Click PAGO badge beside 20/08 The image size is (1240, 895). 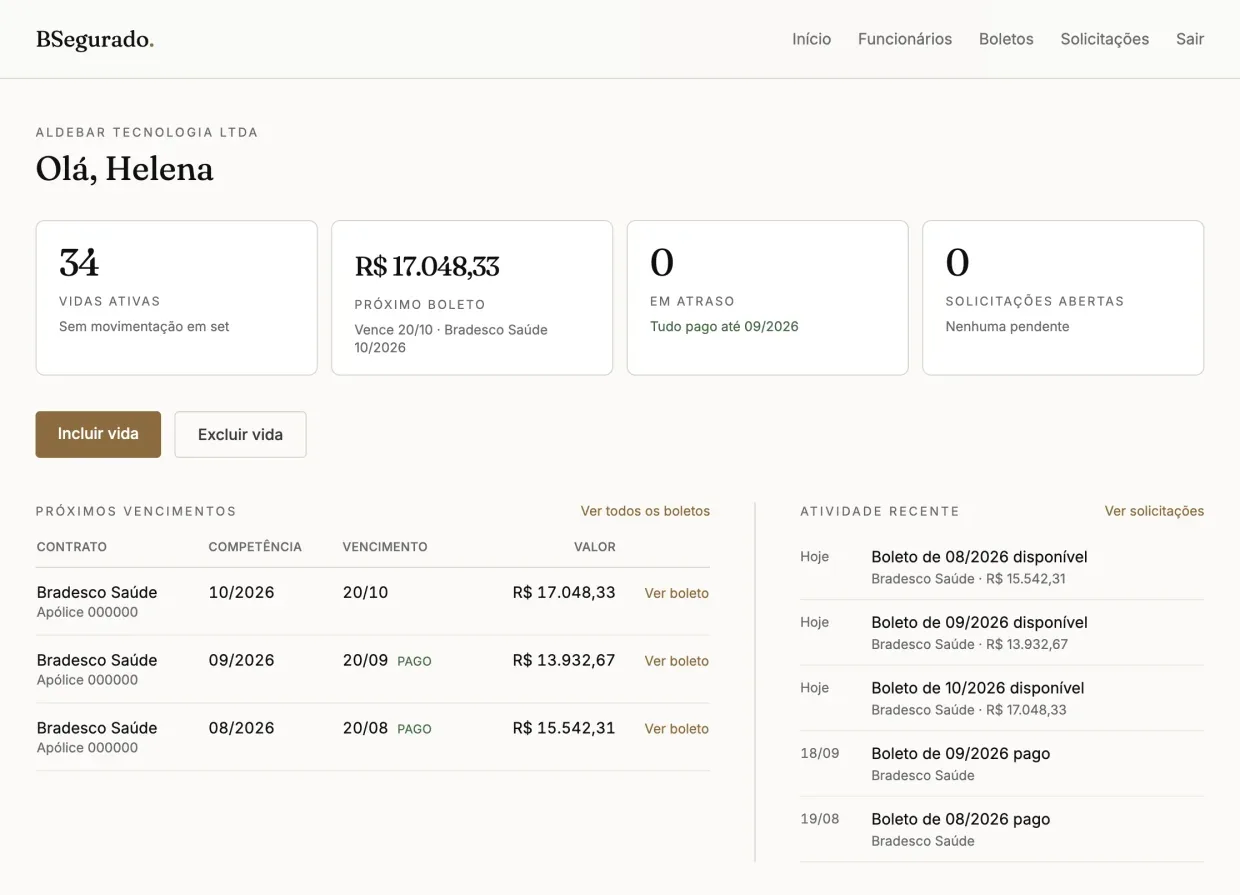pyautogui.click(x=414, y=729)
